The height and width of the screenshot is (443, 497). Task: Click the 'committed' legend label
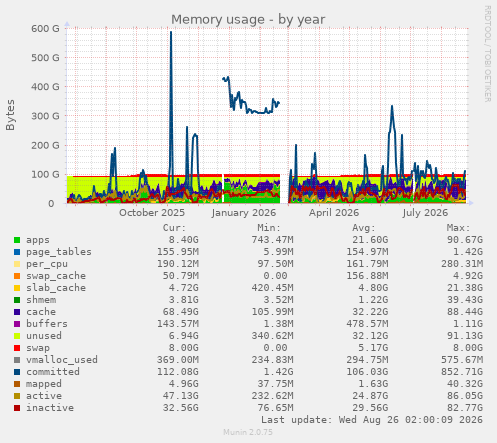tap(53, 372)
